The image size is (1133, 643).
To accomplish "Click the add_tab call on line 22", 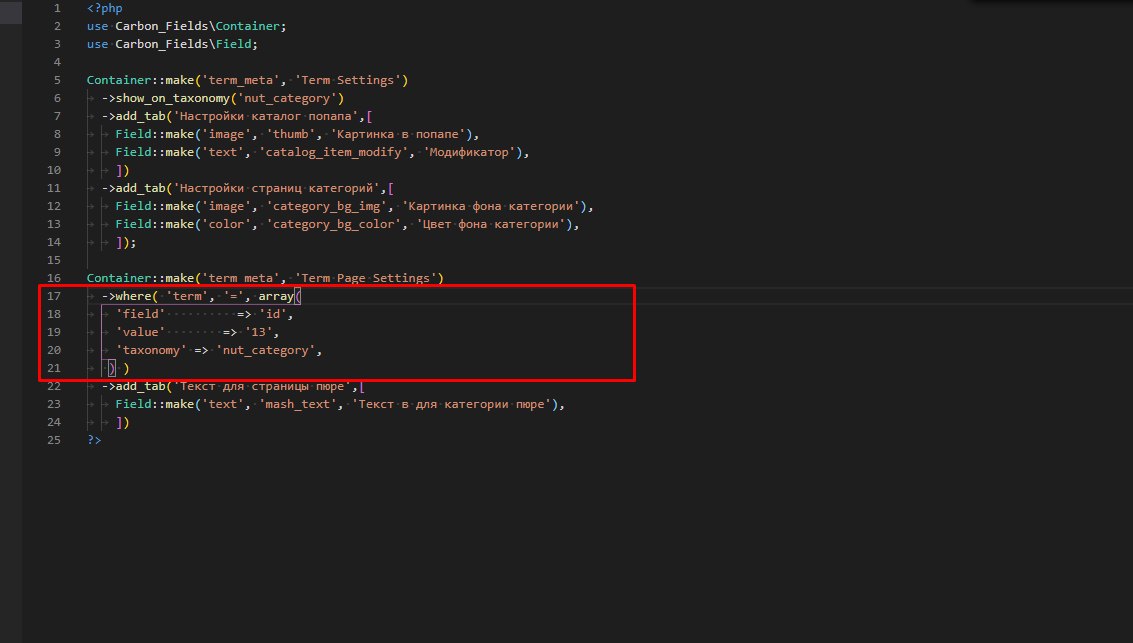I will [x=140, y=387].
